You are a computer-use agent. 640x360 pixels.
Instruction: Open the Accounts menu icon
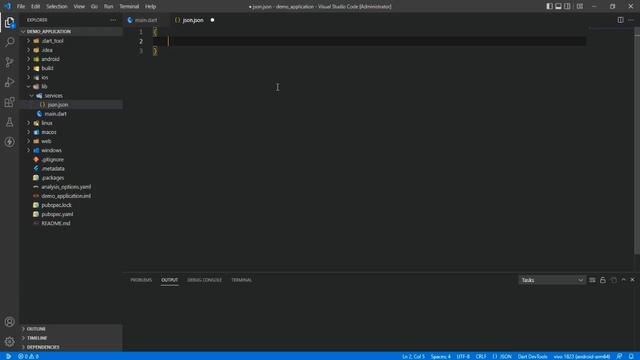9,322
